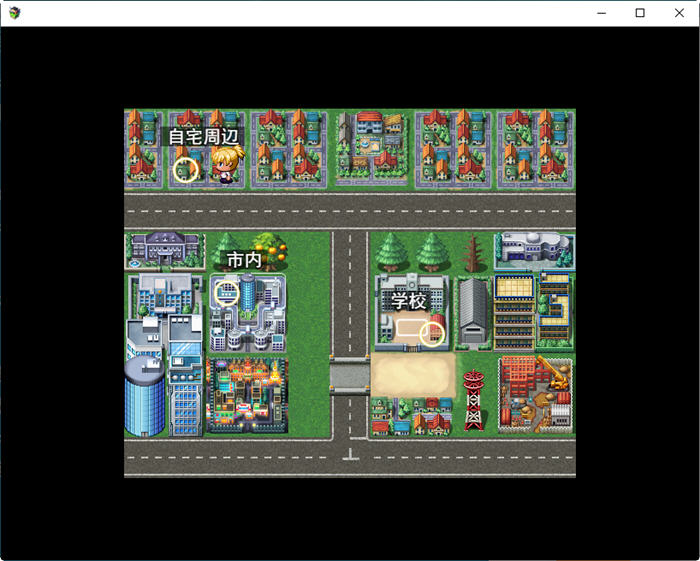Screen dimensions: 700x561
Task: Click the red radio tower
Action: (473, 398)
